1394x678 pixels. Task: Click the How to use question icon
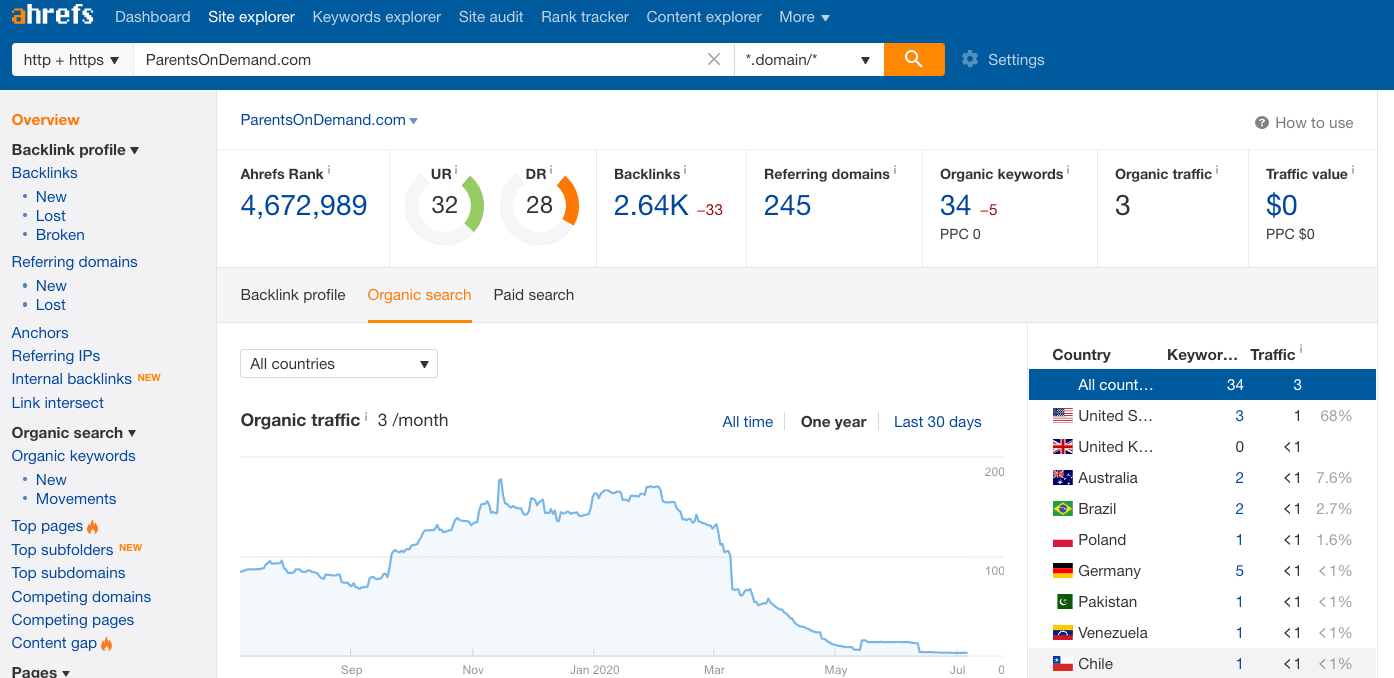coord(1262,123)
